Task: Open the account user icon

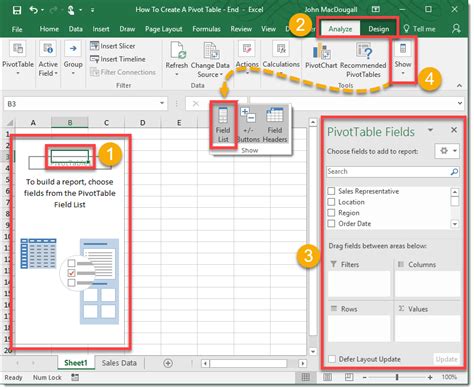Action: coord(456,29)
